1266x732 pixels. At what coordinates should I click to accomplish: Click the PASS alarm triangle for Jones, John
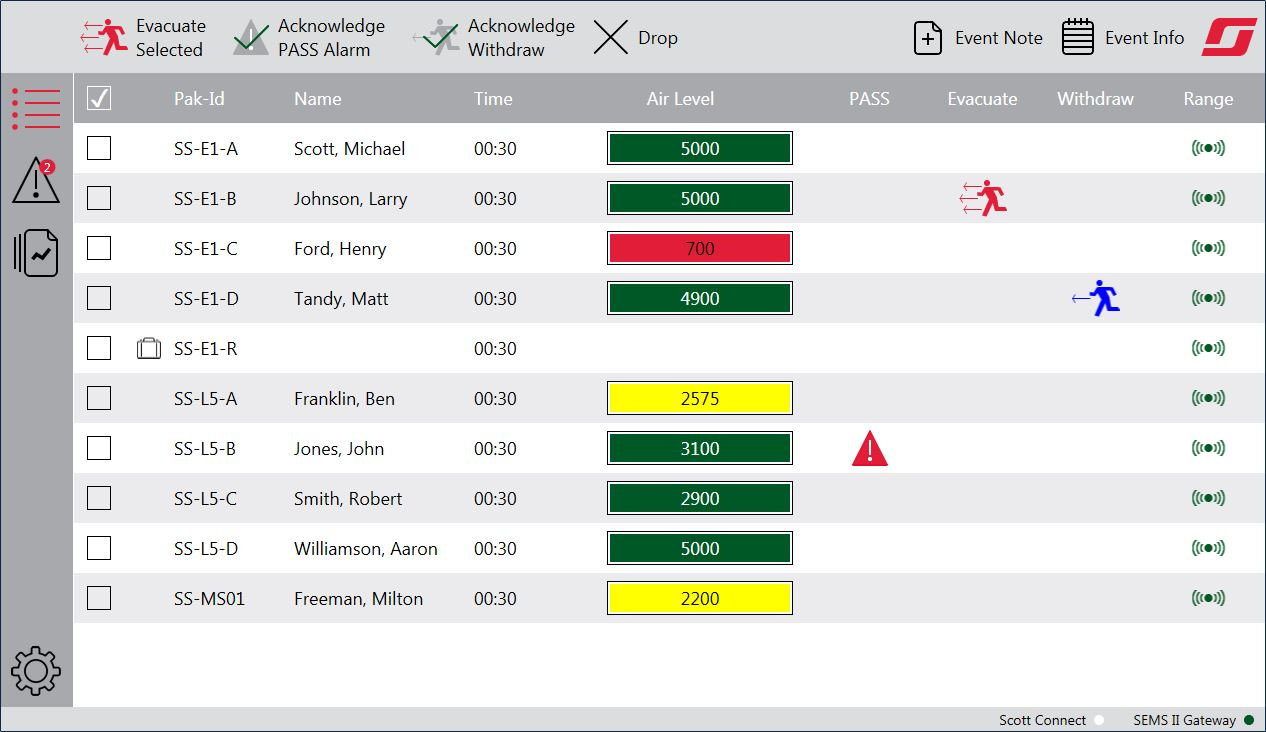(x=869, y=448)
